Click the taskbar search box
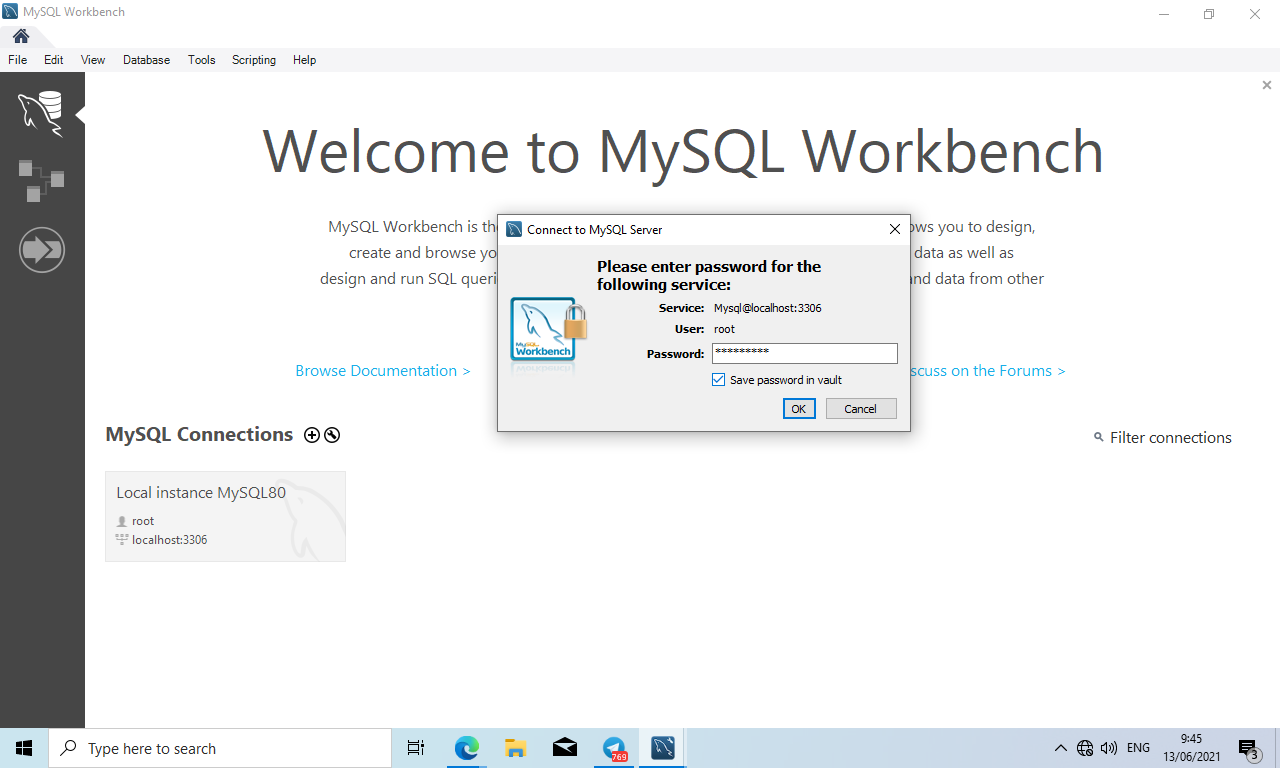The width and height of the screenshot is (1280, 768). point(219,748)
